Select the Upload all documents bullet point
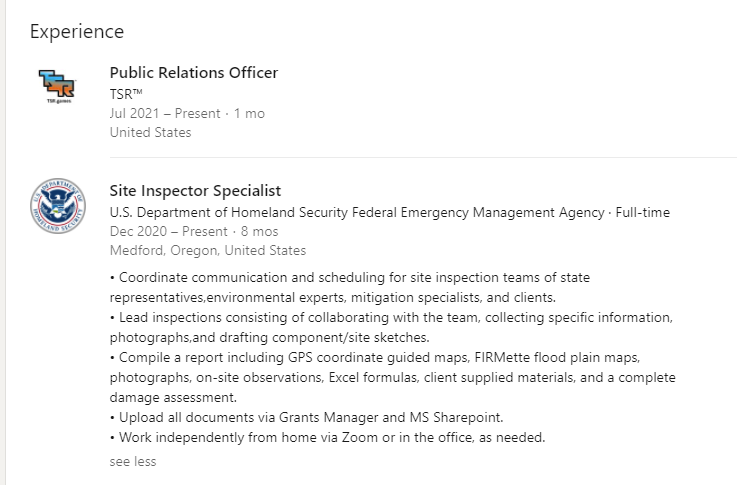The width and height of the screenshot is (737, 485). [306, 417]
